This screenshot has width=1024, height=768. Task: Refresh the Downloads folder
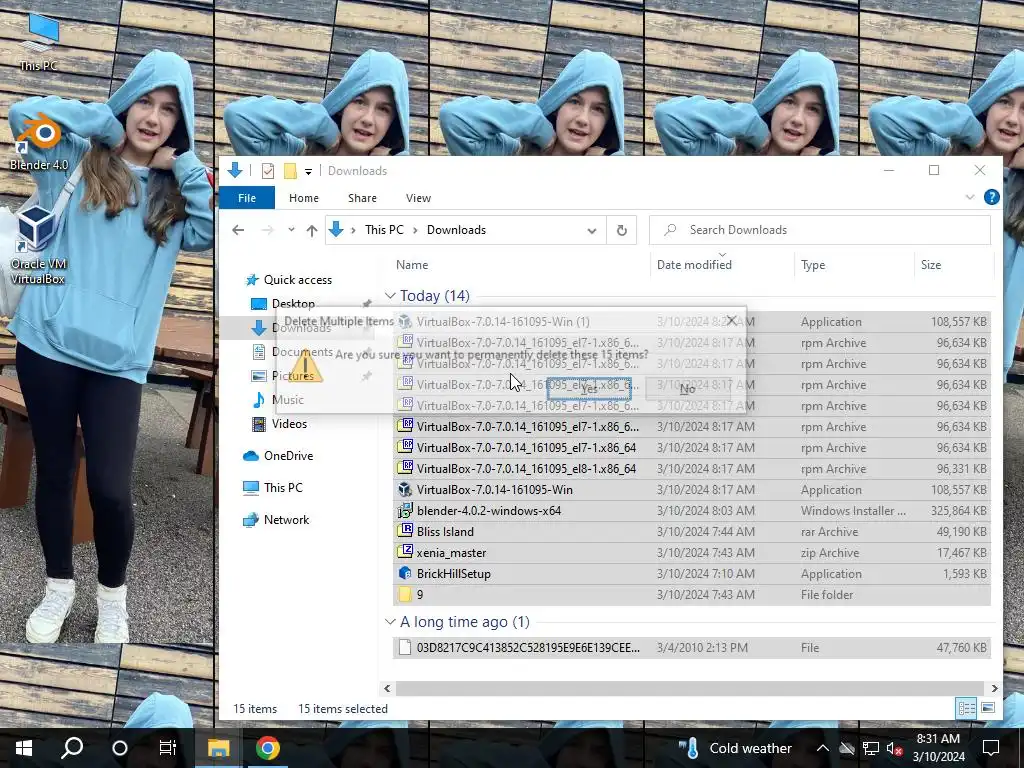(x=622, y=230)
